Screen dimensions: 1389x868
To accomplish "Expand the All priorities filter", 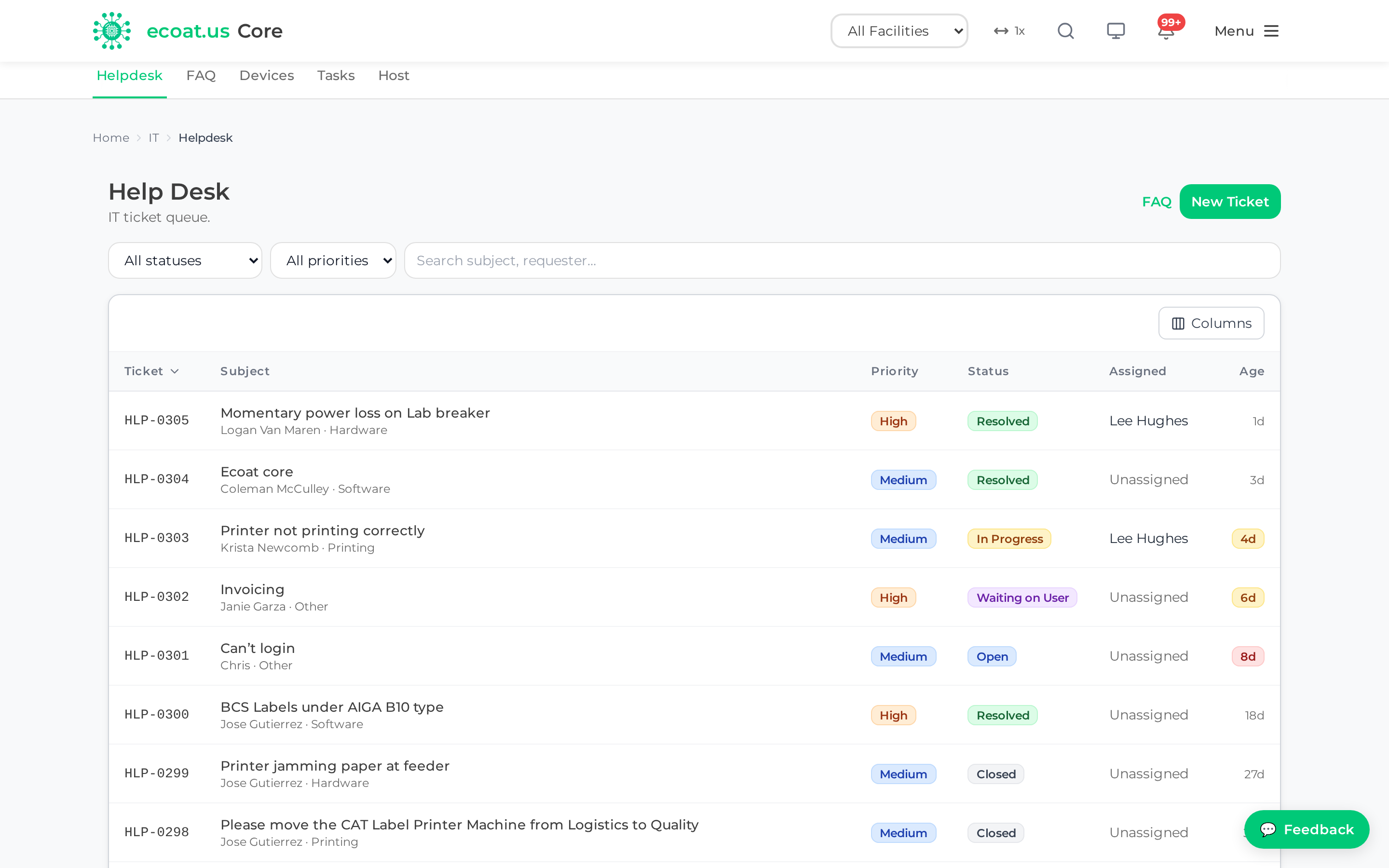I will pos(333,260).
